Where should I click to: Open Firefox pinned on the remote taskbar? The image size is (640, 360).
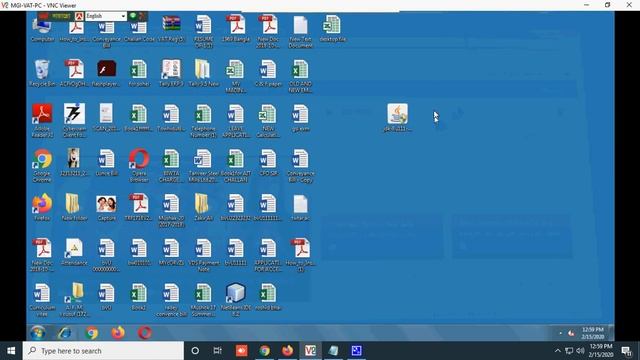[118, 333]
